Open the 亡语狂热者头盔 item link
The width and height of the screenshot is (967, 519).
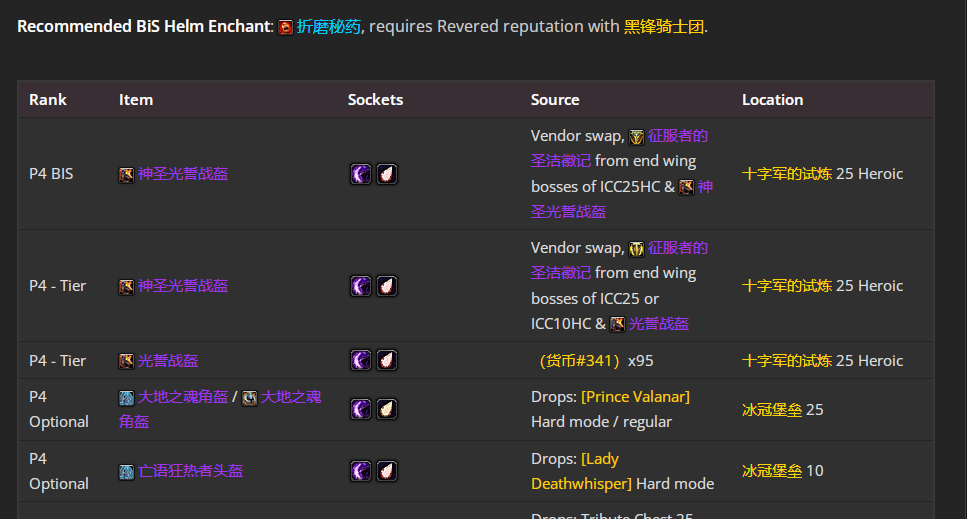(190, 471)
